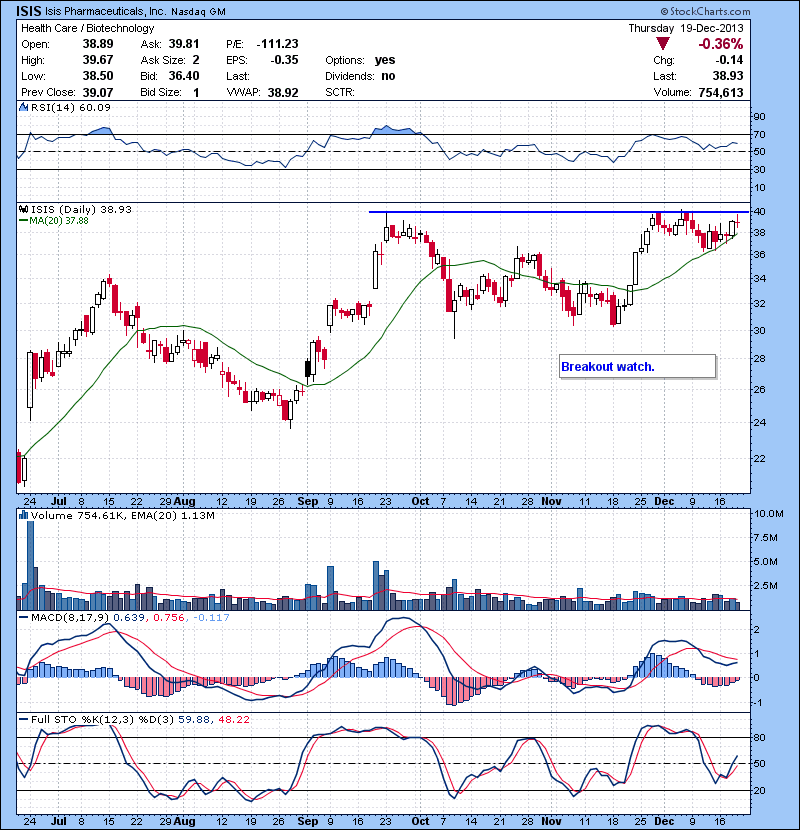Click the Bid price 36.40
The width and height of the screenshot is (800, 830).
pos(184,76)
